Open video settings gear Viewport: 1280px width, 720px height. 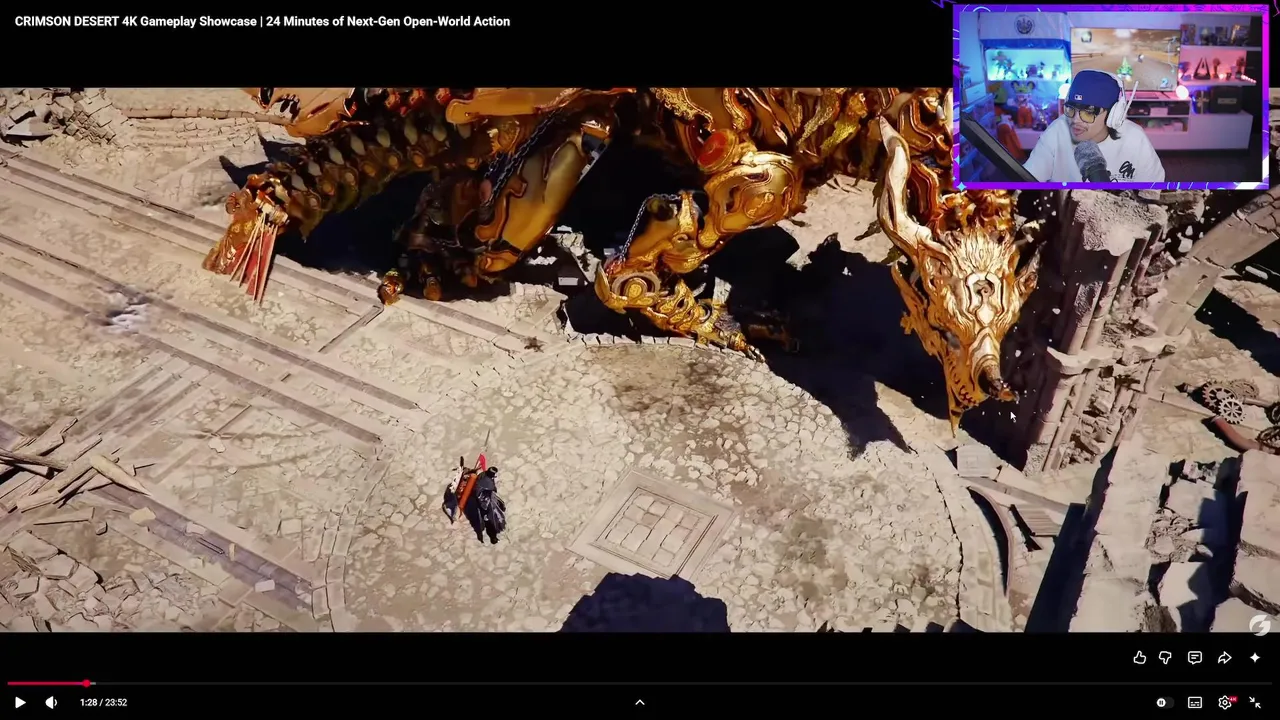coord(1226,702)
